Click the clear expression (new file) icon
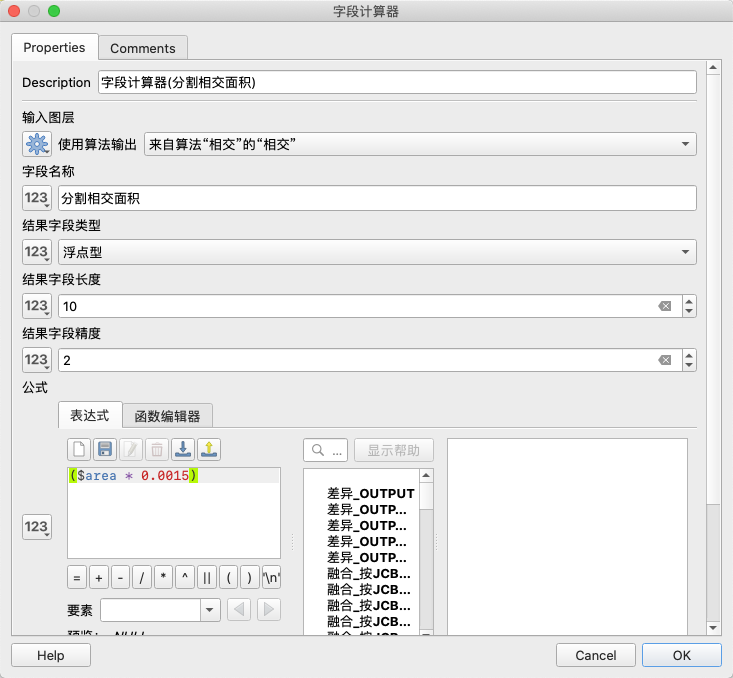The width and height of the screenshot is (733, 678). coord(79,449)
